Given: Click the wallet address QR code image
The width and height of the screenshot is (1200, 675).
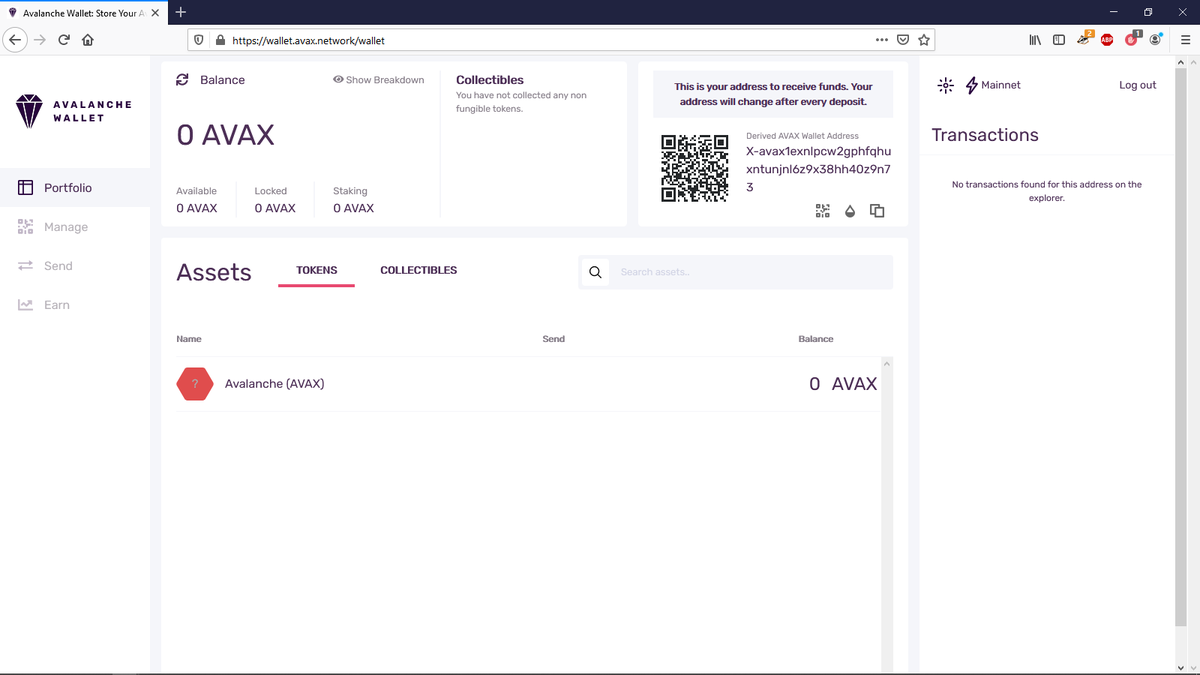Looking at the screenshot, I should [x=694, y=168].
